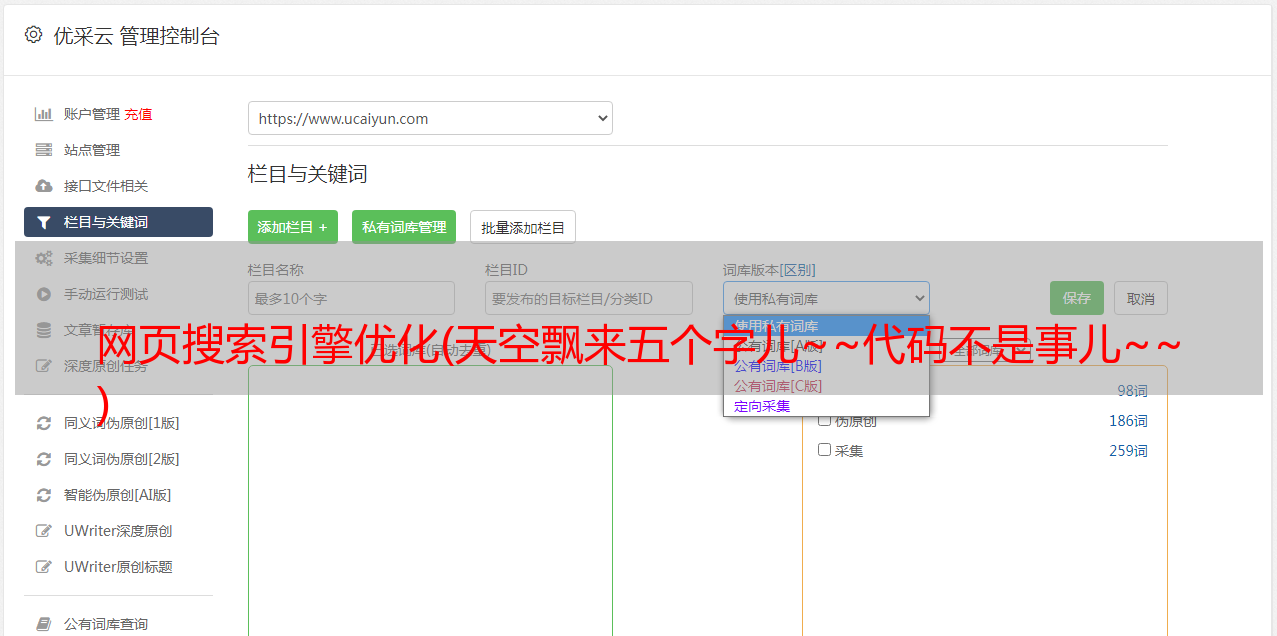The height and width of the screenshot is (636, 1277).
Task: Click the refresh icon for 智能伪原创[AI版]
Action: pyautogui.click(x=44, y=495)
